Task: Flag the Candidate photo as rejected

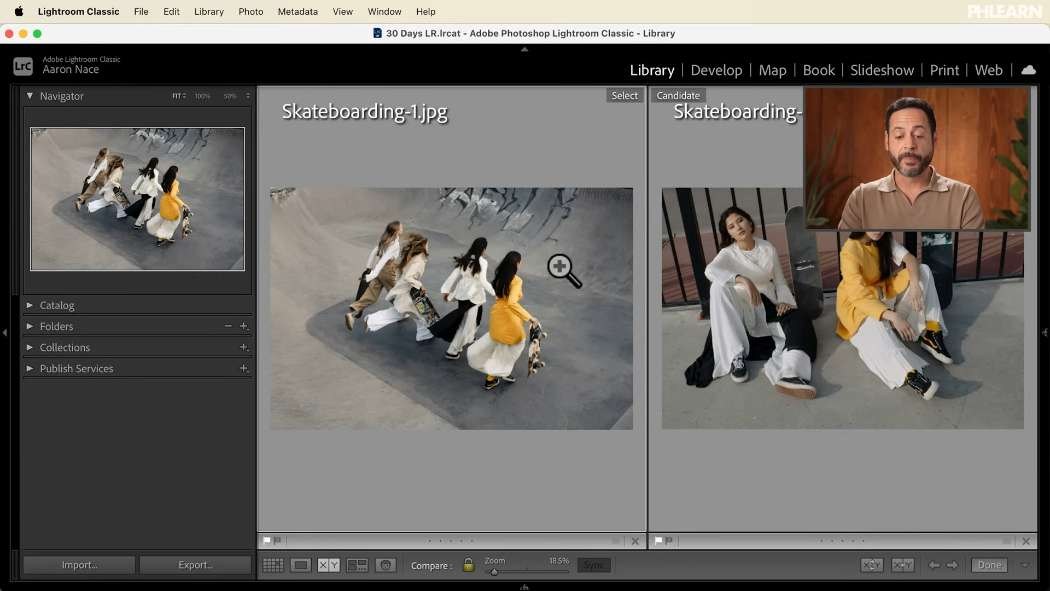Action: click(668, 540)
